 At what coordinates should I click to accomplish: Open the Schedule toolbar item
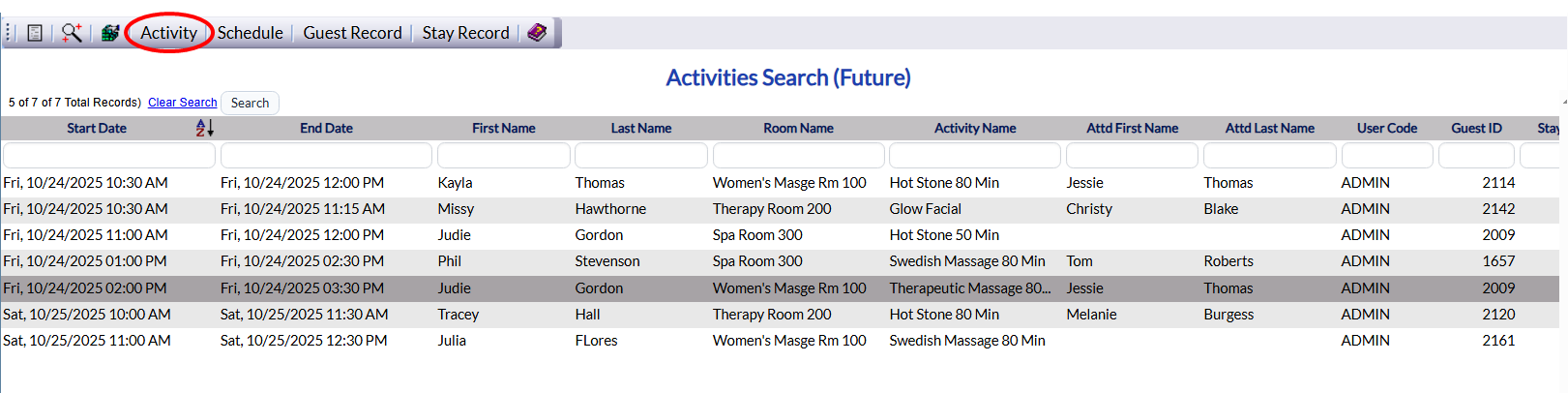click(x=250, y=33)
